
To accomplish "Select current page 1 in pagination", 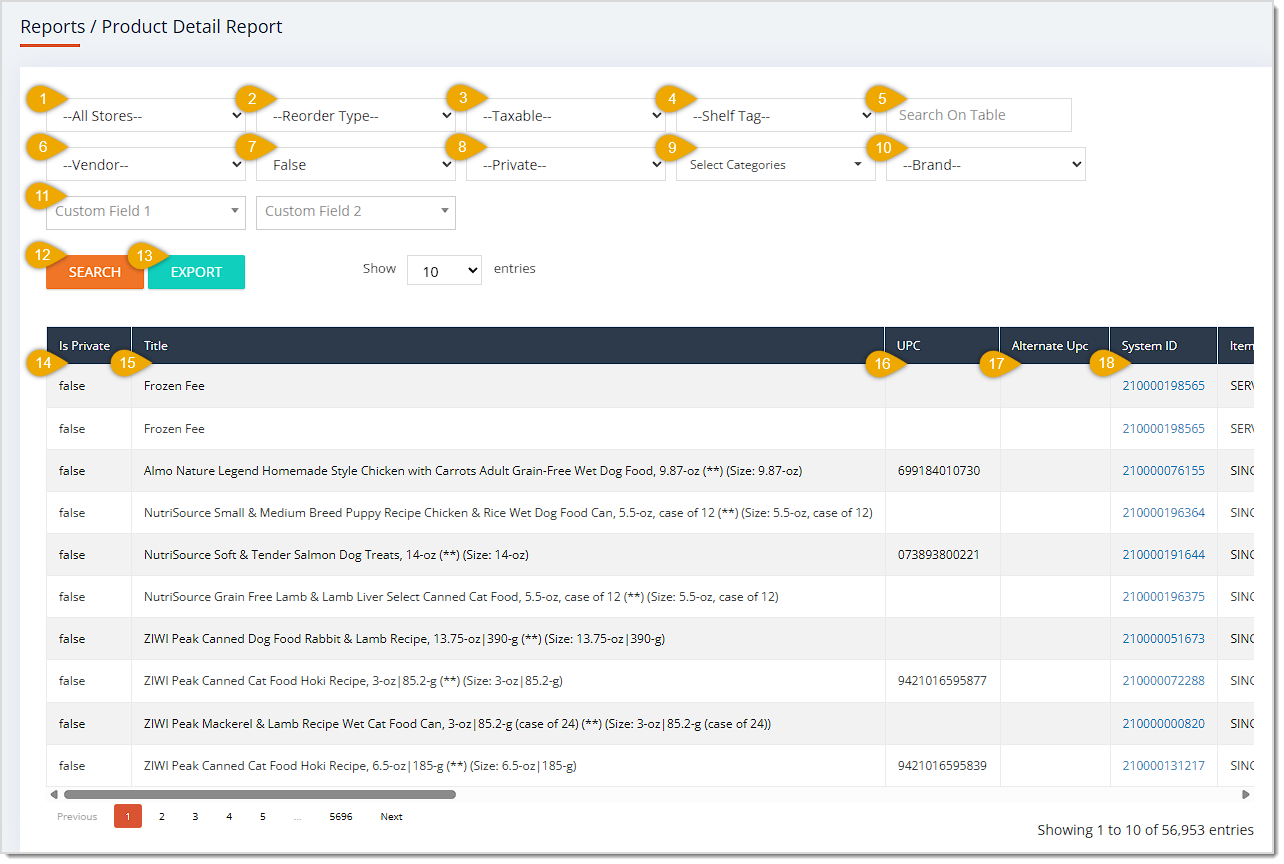I will (128, 817).
